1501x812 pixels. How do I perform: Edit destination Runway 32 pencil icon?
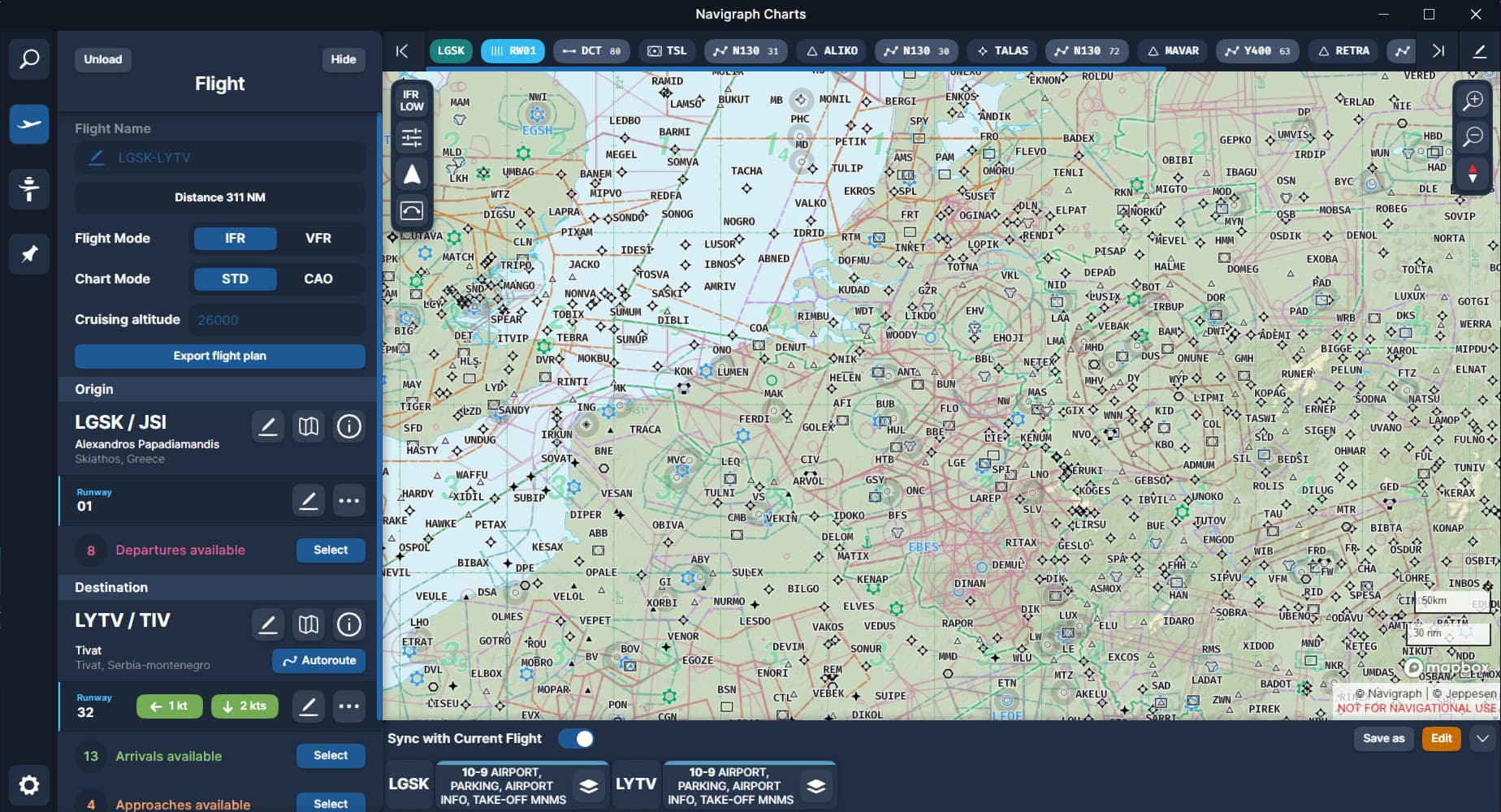click(309, 706)
